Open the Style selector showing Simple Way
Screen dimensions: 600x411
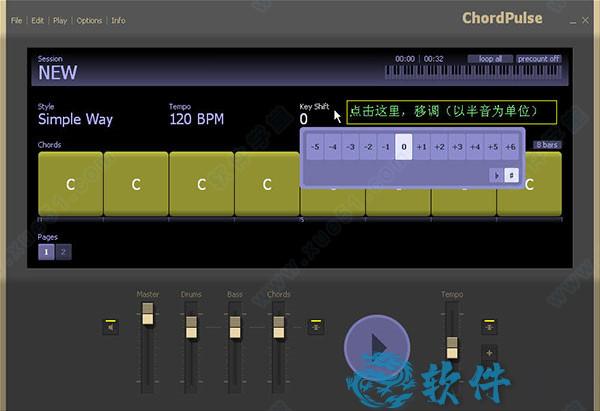pyautogui.click(x=75, y=119)
